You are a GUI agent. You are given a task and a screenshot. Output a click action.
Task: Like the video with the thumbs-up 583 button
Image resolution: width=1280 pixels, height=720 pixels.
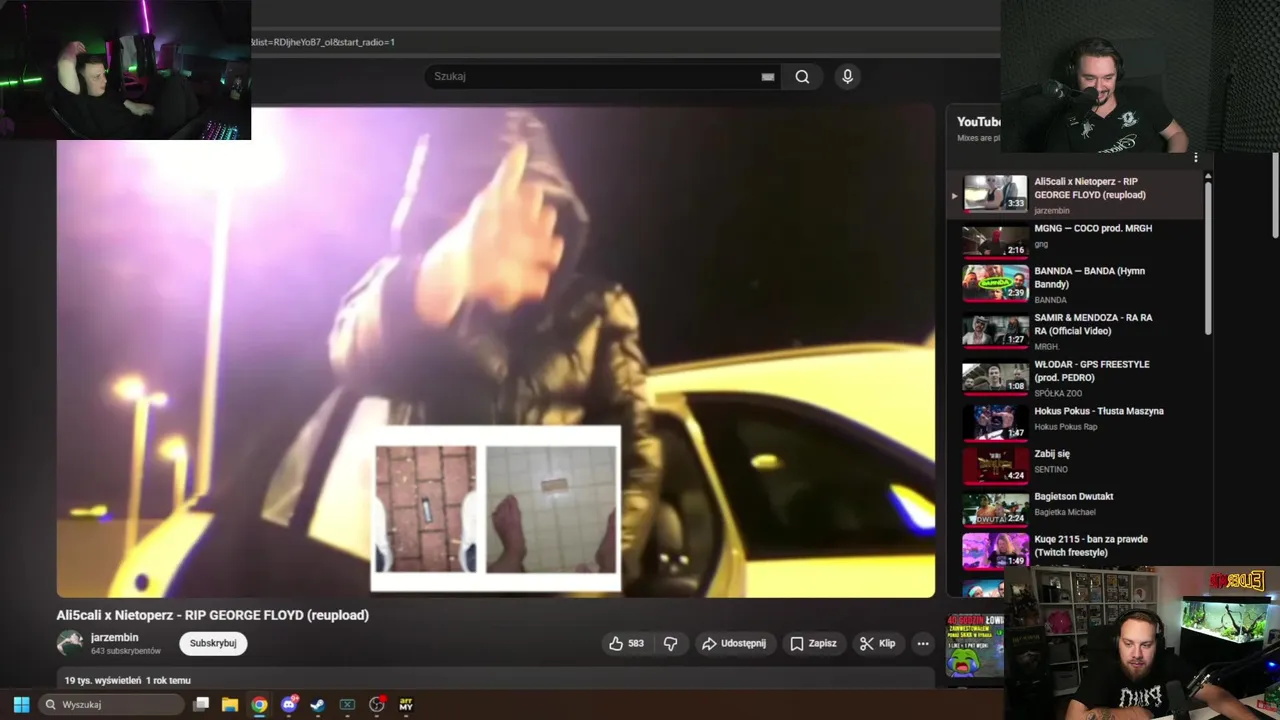click(x=626, y=643)
